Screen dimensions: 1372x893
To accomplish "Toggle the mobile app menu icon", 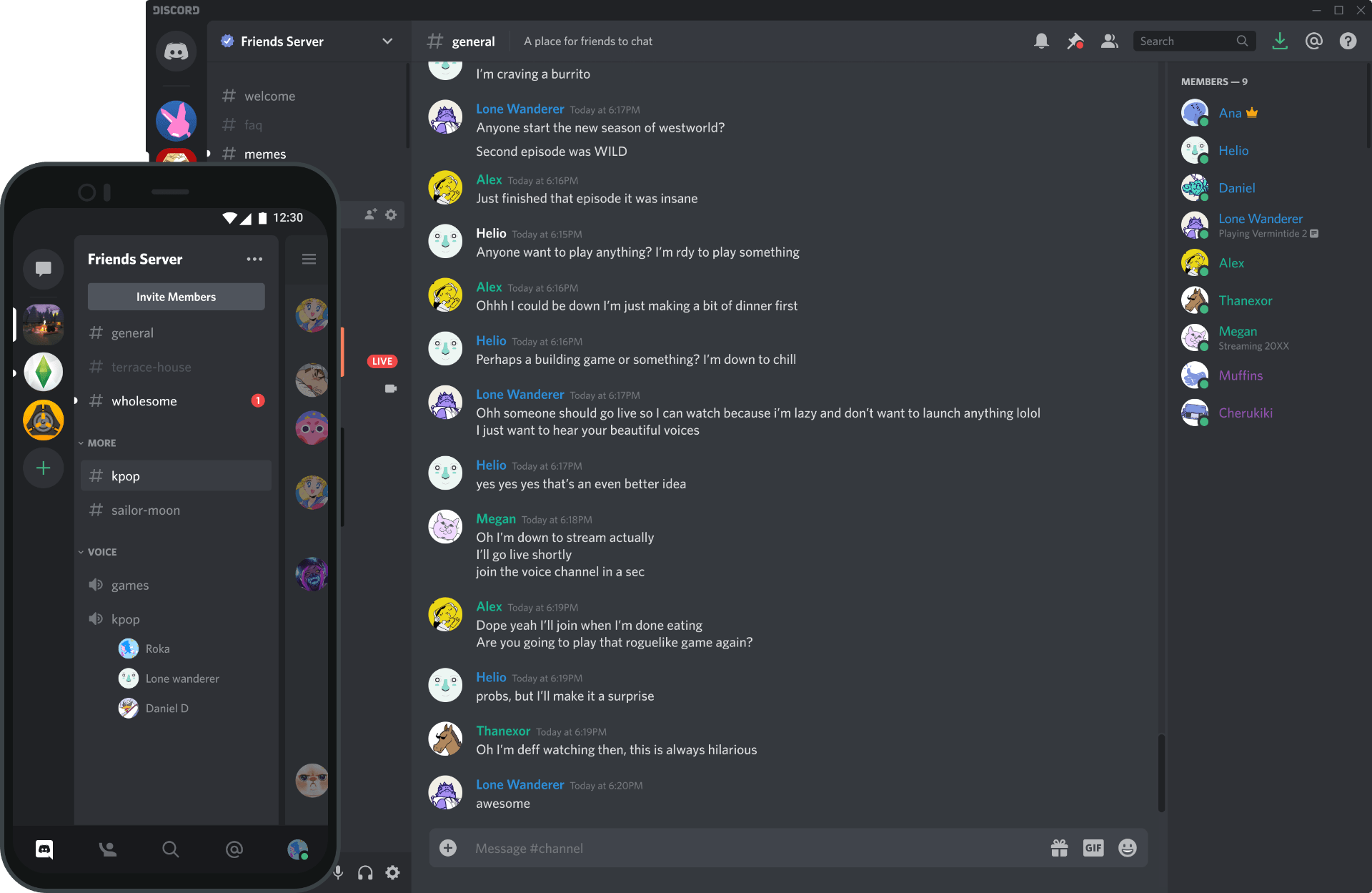I will tap(309, 259).
